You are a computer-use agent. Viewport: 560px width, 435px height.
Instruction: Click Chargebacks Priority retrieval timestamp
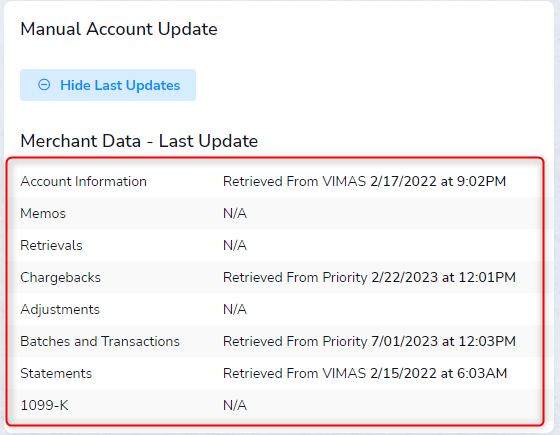tap(369, 278)
